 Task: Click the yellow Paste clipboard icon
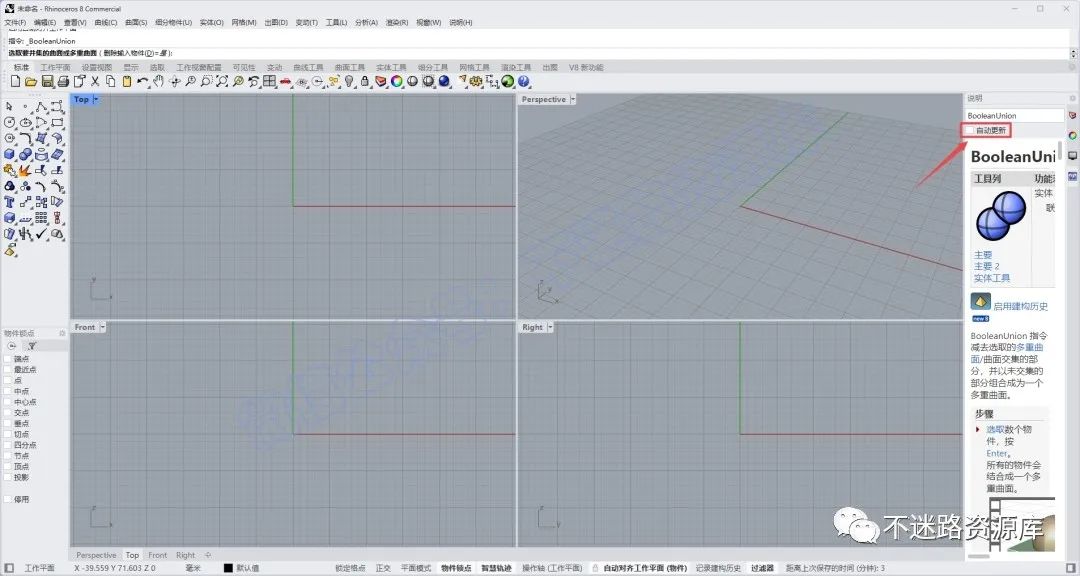[x=127, y=81]
